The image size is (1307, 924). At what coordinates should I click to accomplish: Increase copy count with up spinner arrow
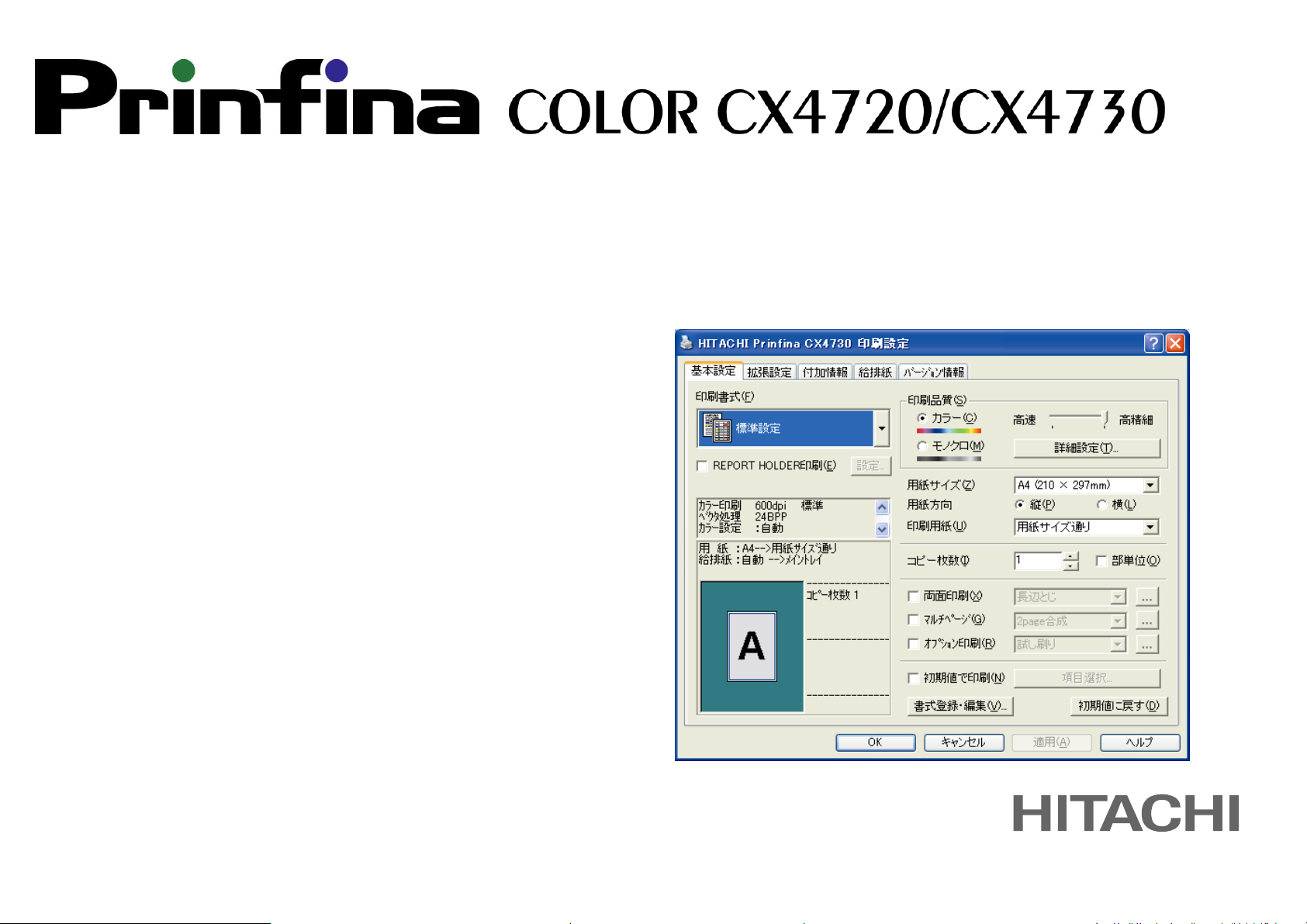tap(1070, 555)
